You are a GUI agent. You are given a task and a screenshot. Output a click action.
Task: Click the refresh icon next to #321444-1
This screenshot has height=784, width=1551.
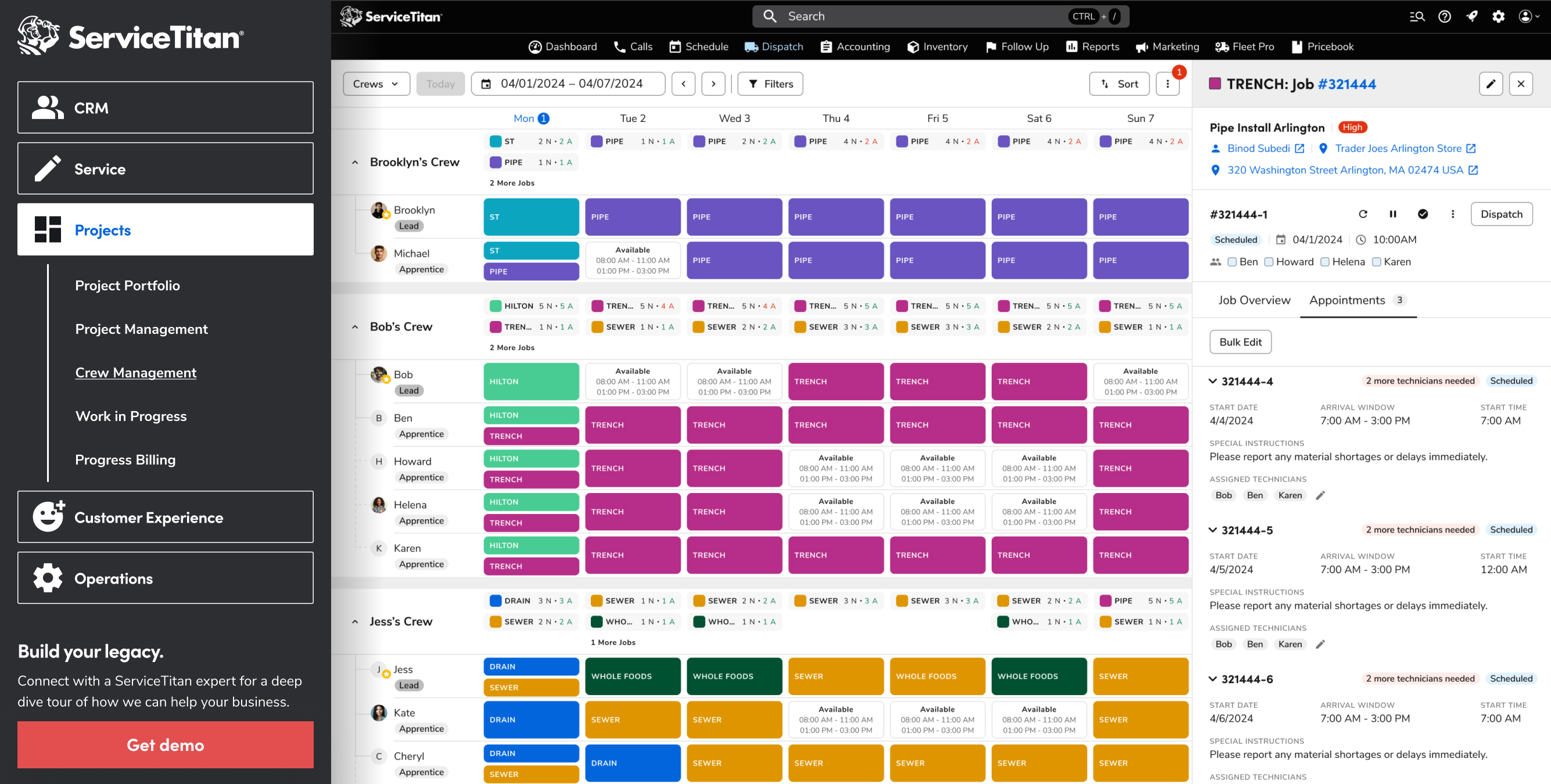pos(1363,214)
